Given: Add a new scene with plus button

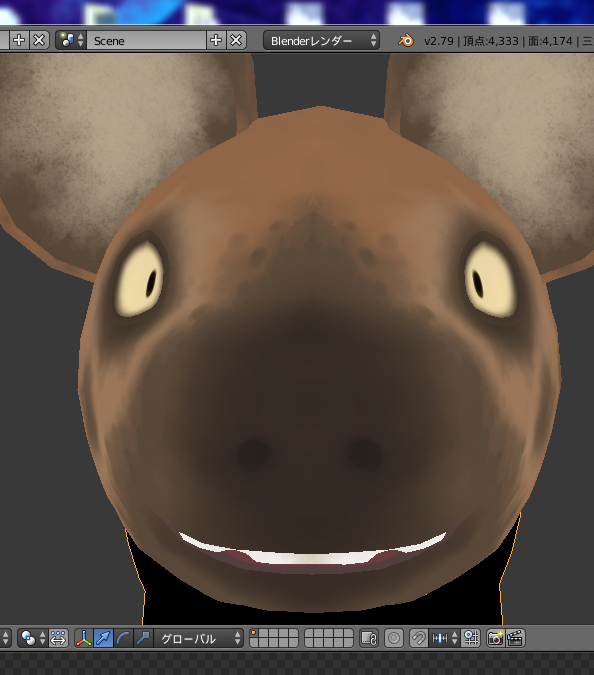Looking at the screenshot, I should tap(216, 40).
